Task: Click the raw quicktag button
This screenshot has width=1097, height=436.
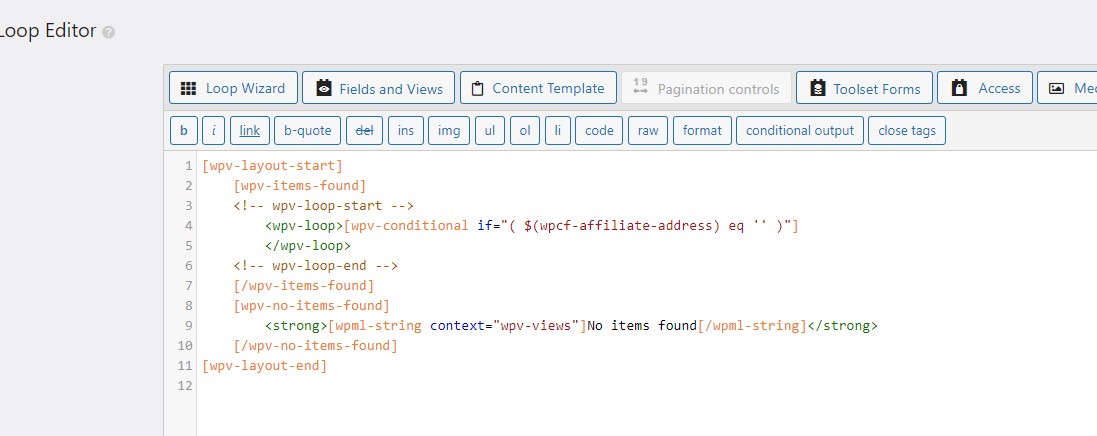Action: point(648,130)
